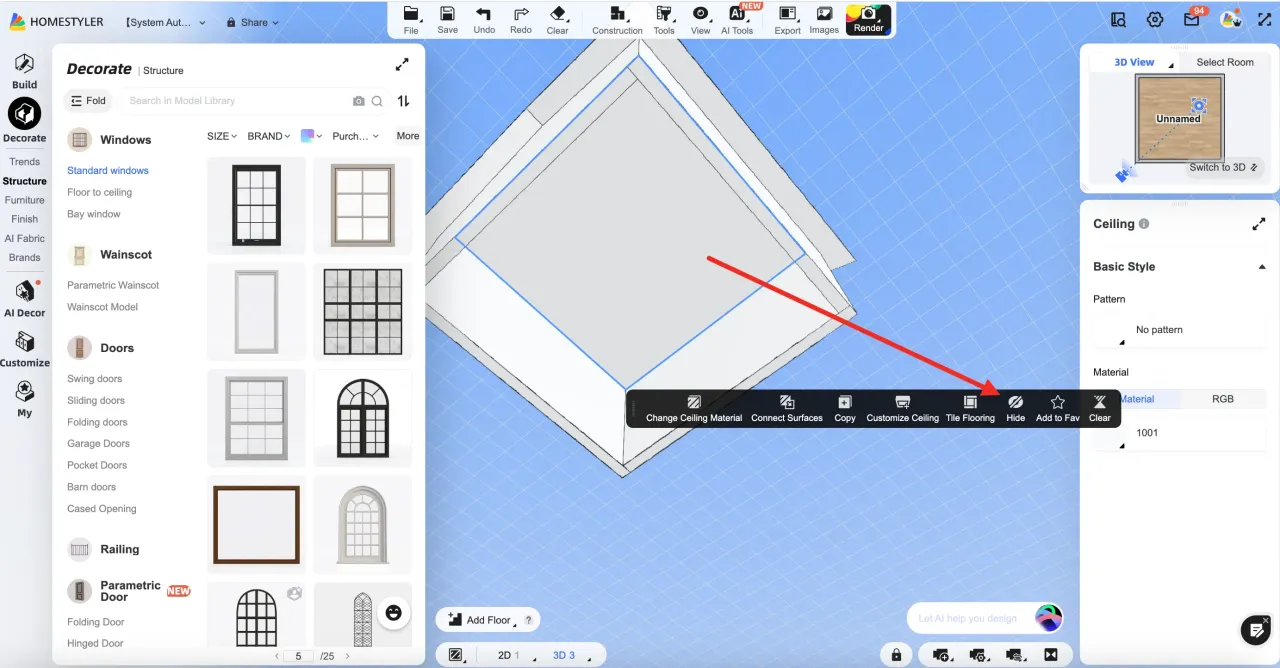The height and width of the screenshot is (668, 1280).
Task: Hide the selected ceiling
Action: [x=1015, y=402]
